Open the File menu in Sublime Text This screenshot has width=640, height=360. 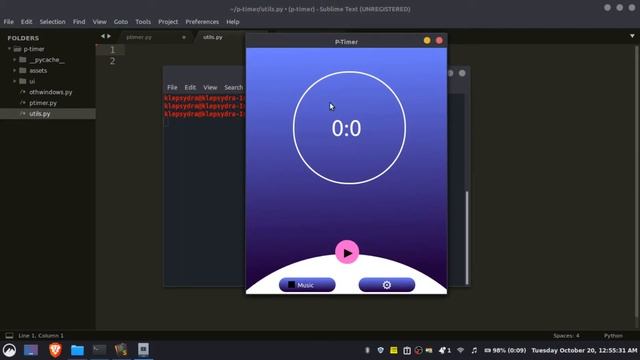coord(9,22)
